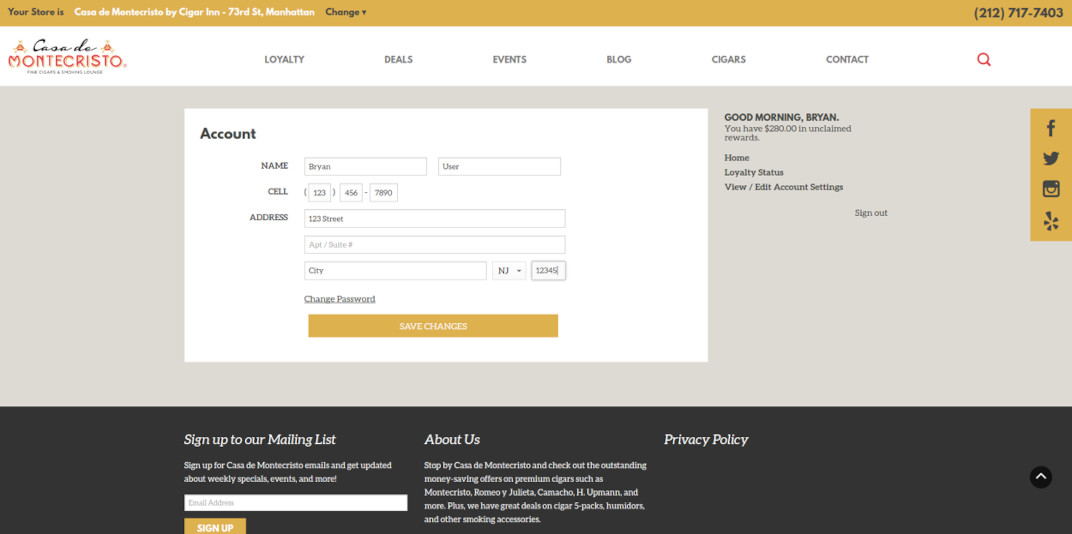Open the Twitter social icon
Screen dimensions: 1072x534
(1050, 159)
